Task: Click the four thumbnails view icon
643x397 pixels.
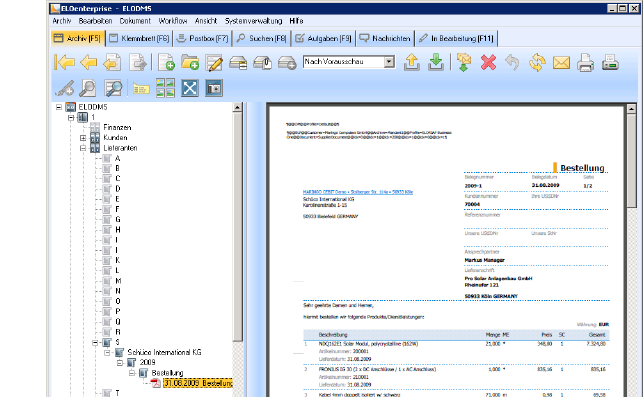Action: point(165,88)
